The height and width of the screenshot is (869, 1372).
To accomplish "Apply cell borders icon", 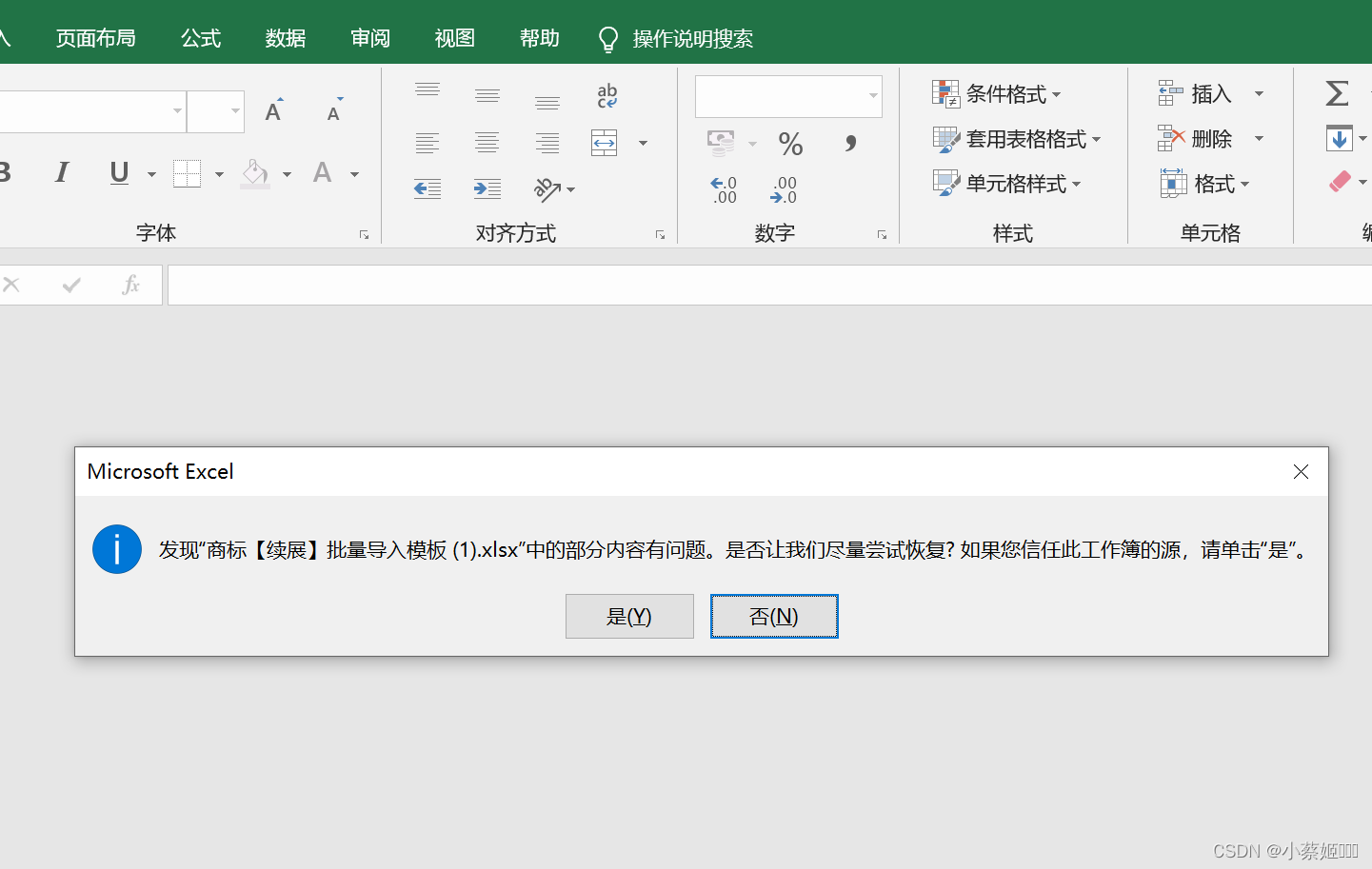I will [x=187, y=173].
